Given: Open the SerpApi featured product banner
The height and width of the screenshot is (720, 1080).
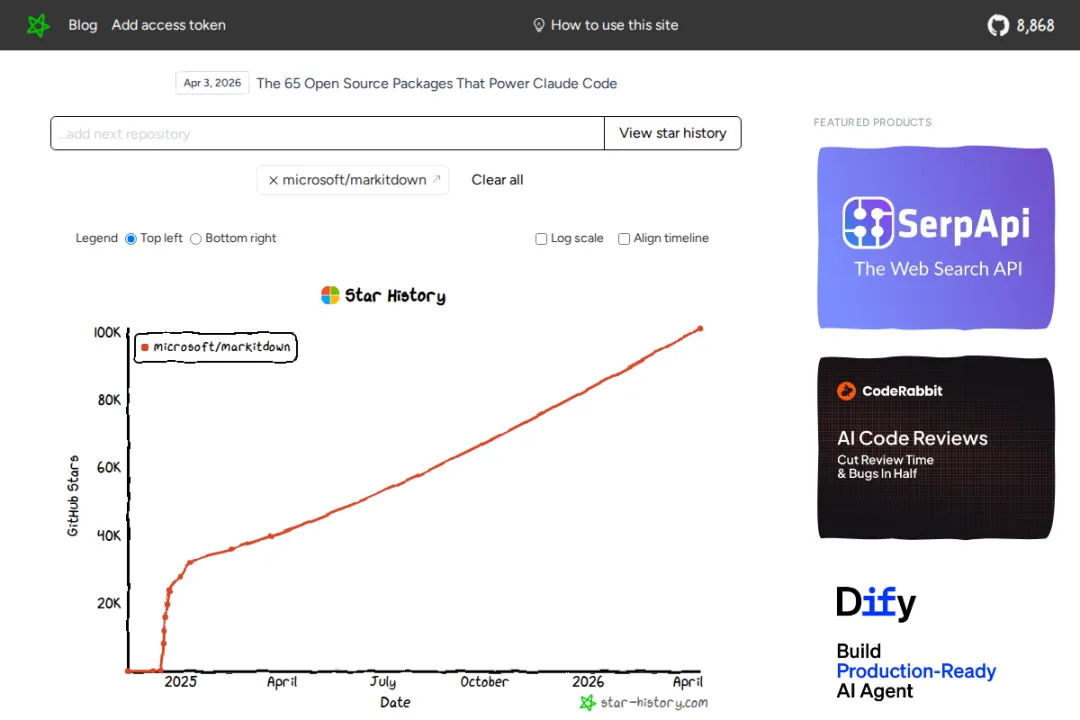Looking at the screenshot, I should [935, 238].
